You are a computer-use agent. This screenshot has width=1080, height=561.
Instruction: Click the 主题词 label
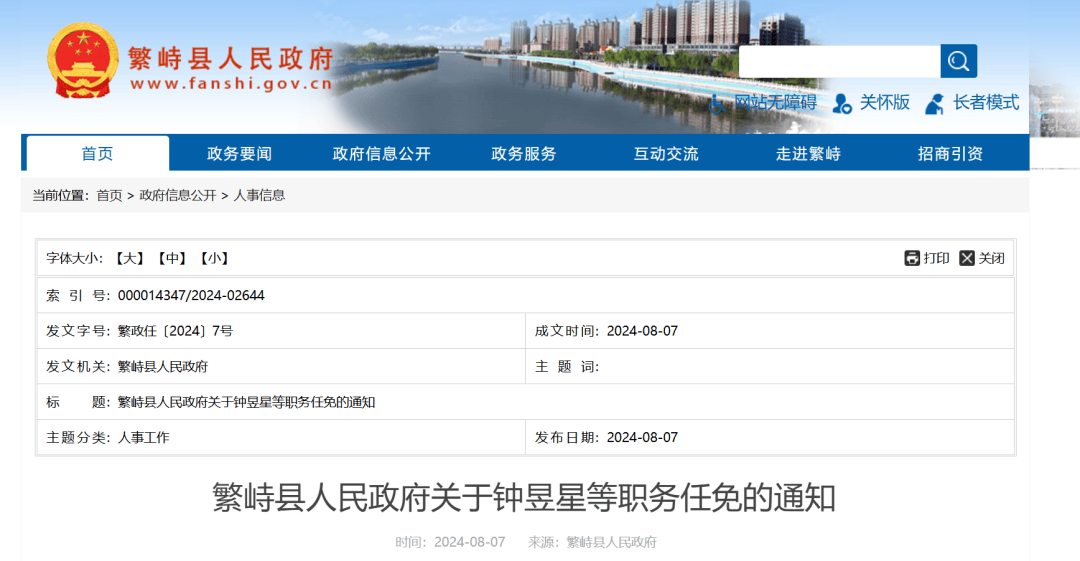click(x=566, y=367)
